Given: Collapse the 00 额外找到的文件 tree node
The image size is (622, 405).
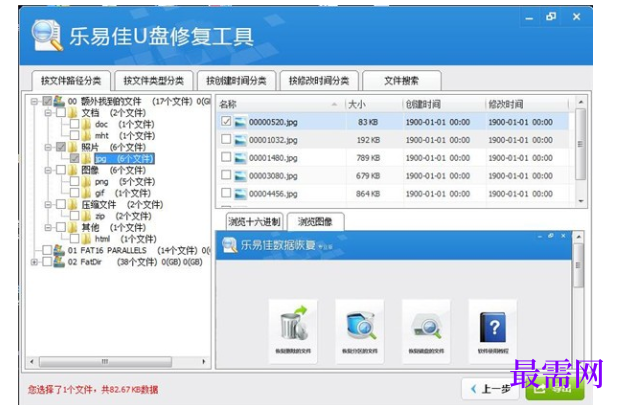Looking at the screenshot, I should pyautogui.click(x=35, y=102).
